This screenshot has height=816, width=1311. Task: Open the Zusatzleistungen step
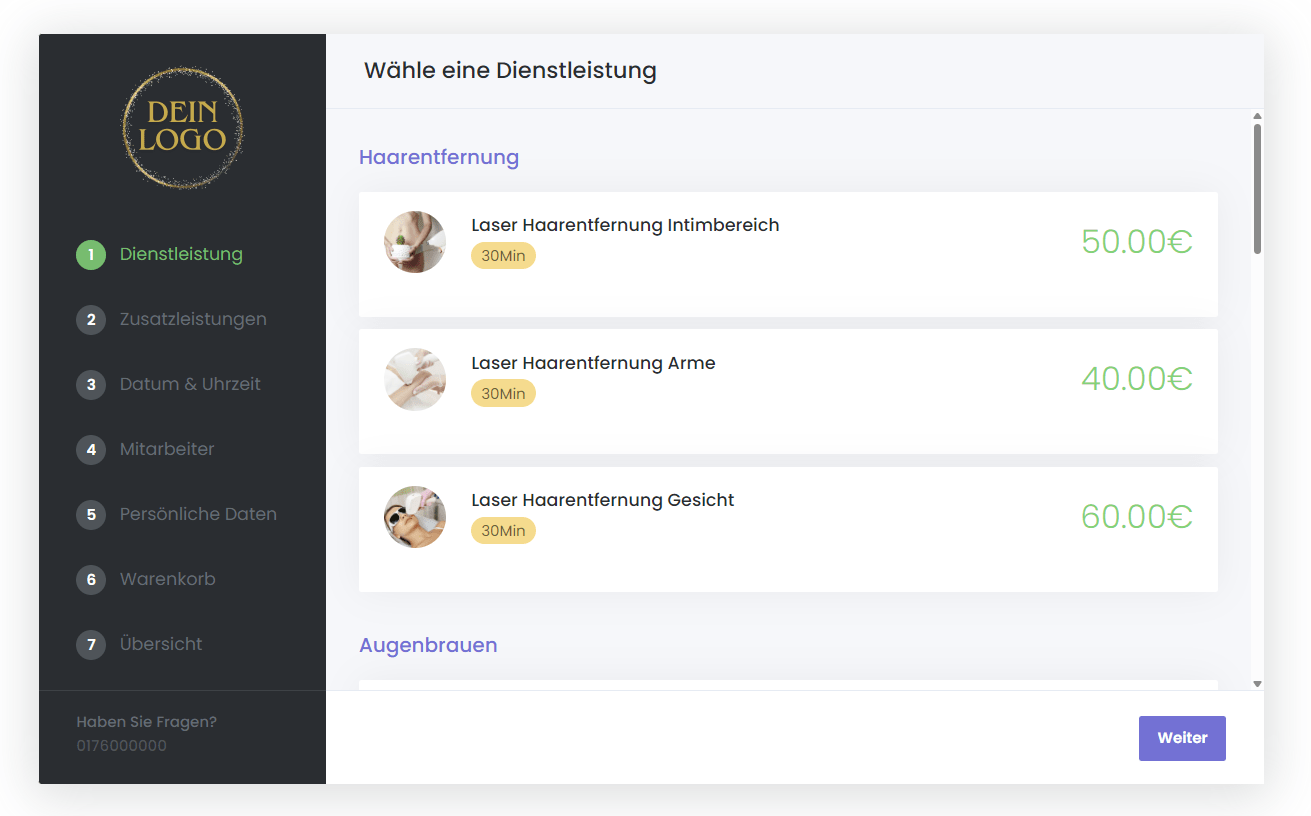point(193,320)
